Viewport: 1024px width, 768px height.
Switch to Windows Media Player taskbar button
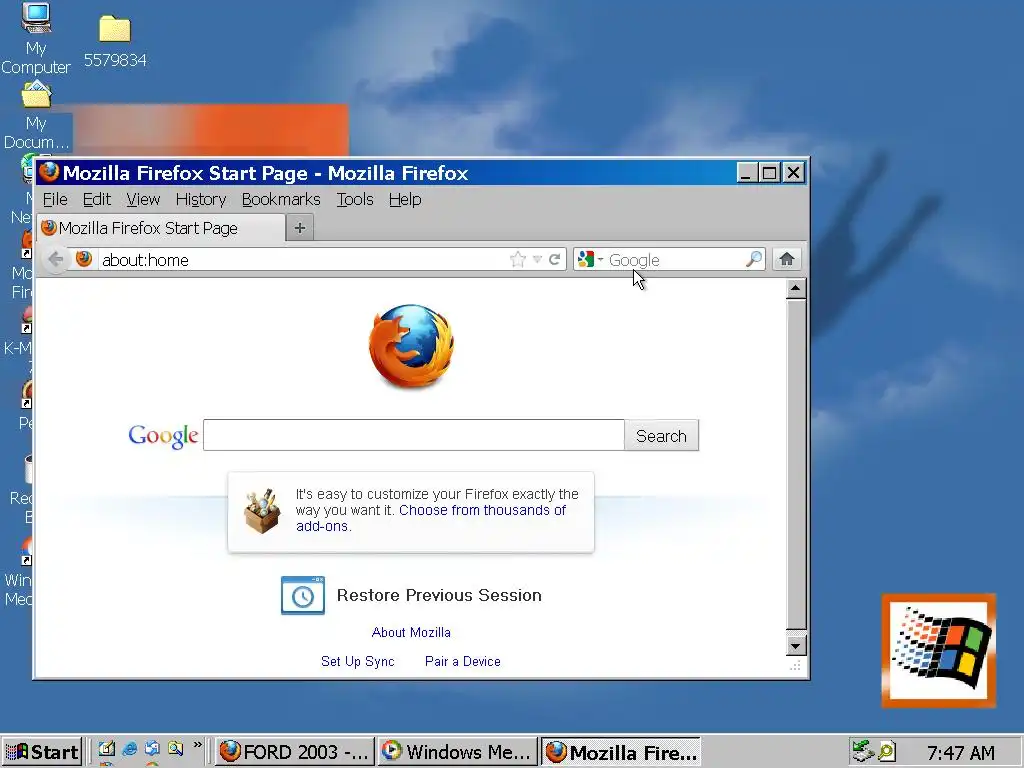457,752
